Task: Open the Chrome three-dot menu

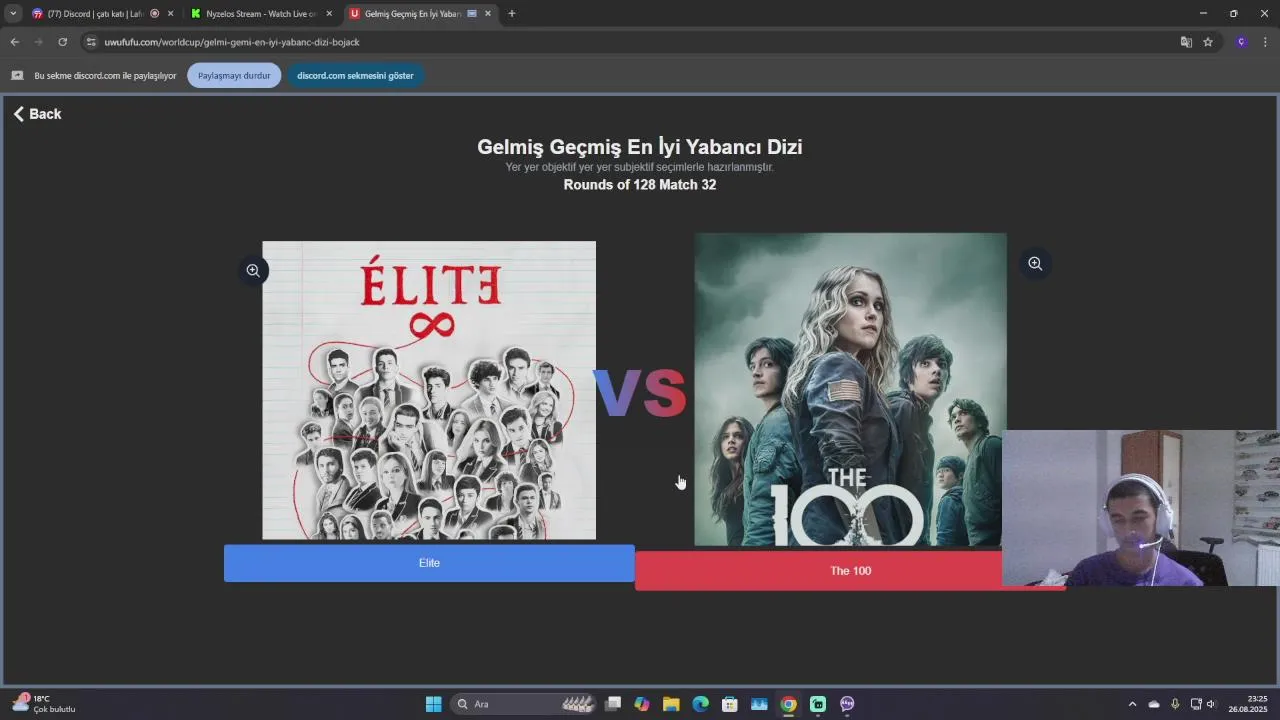Action: 1265,42
